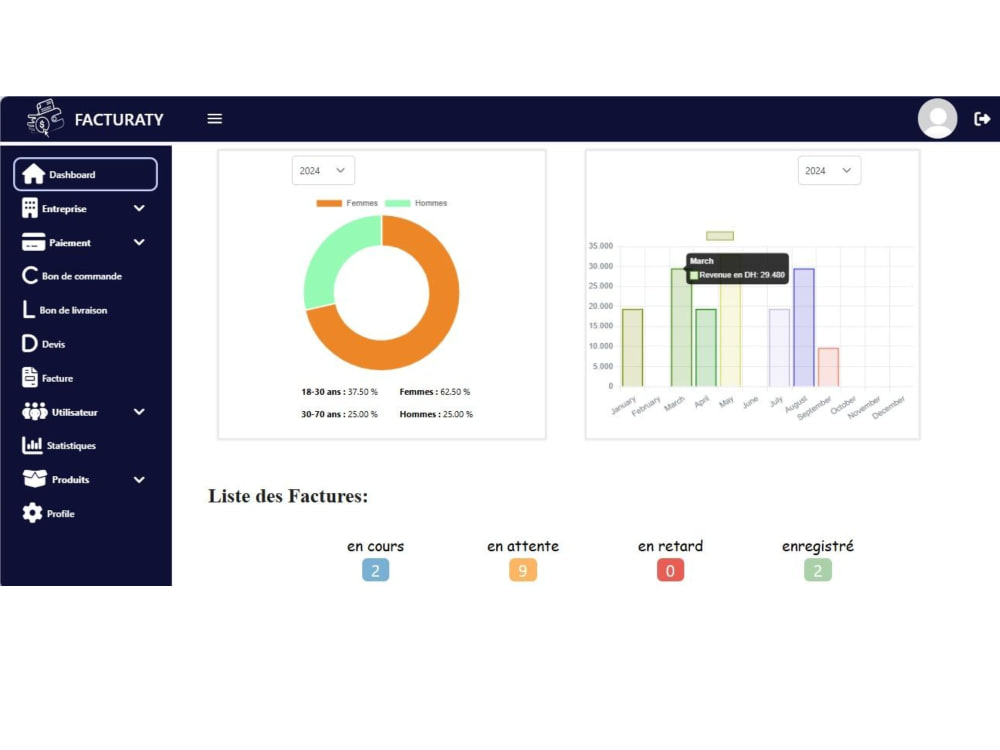Open the Dashboard menu item
This screenshot has height=750, width=1000.
click(85, 174)
